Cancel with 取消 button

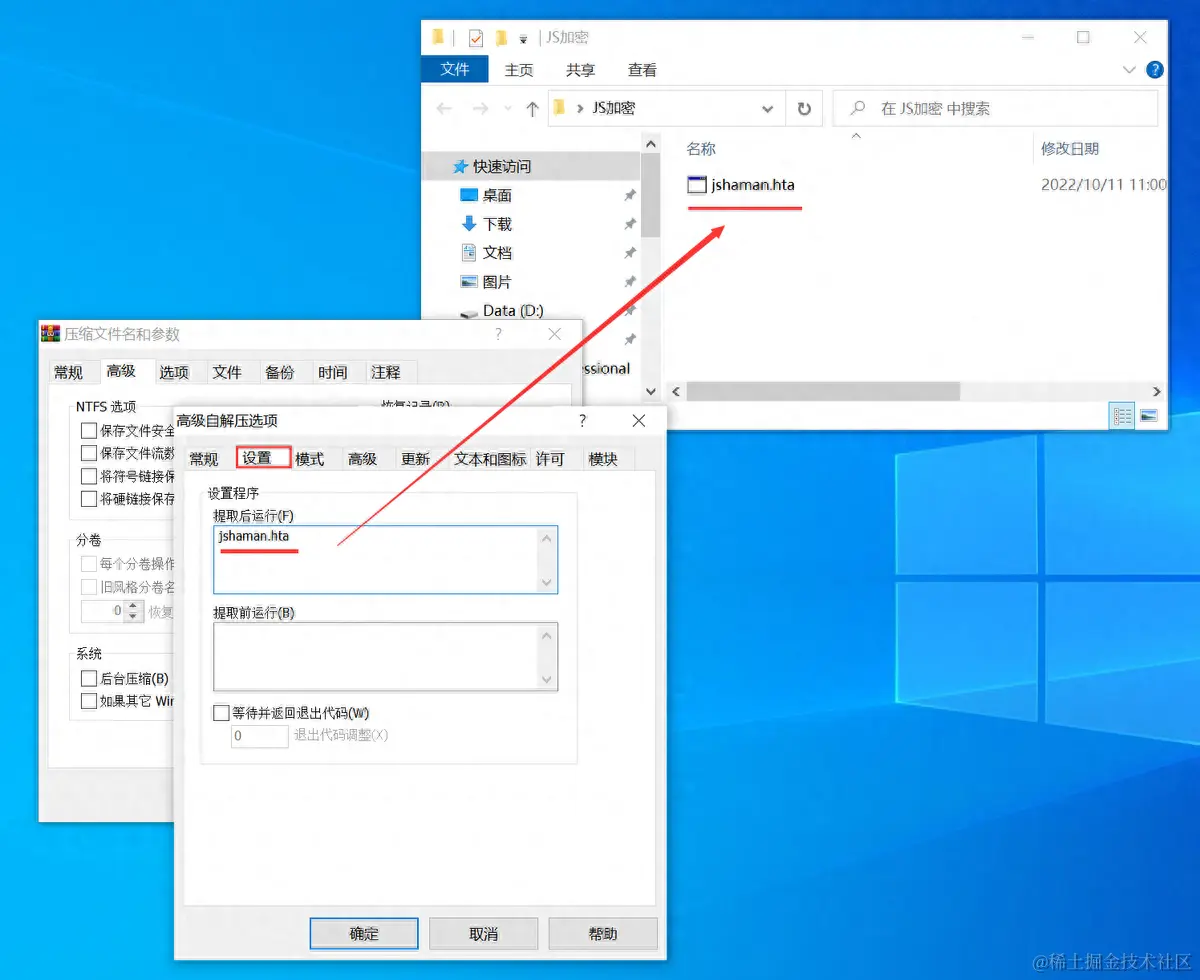(x=484, y=934)
